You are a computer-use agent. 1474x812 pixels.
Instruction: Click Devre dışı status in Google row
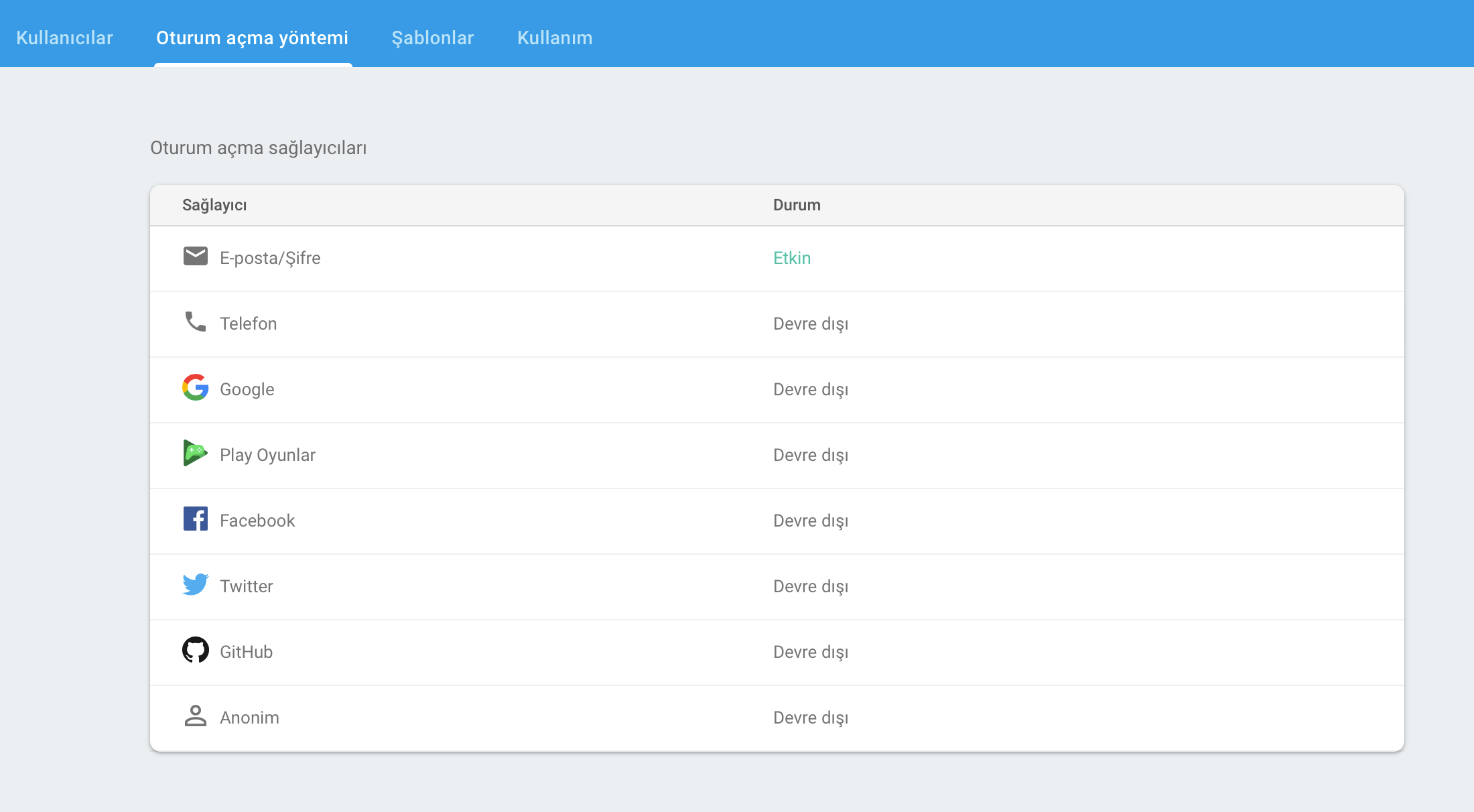[811, 389]
